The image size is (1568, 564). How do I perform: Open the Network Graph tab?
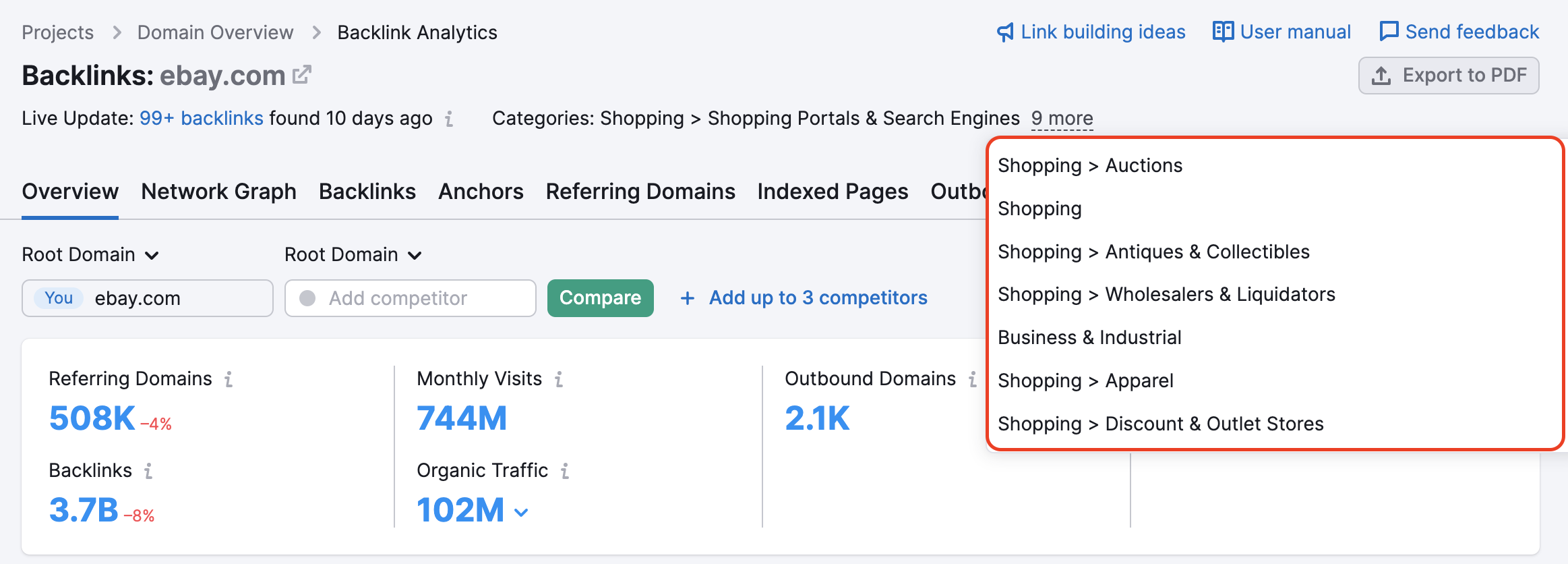point(218,192)
